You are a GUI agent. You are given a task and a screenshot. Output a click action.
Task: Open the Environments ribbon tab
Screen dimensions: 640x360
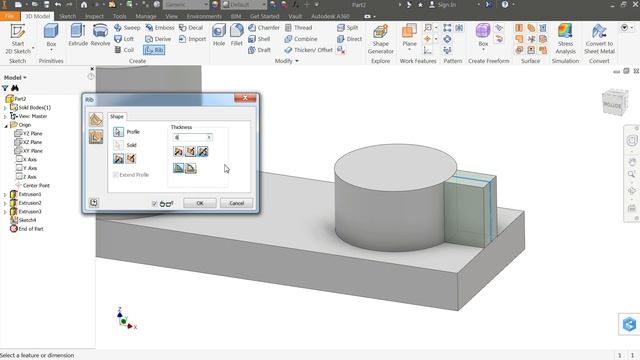coord(204,16)
